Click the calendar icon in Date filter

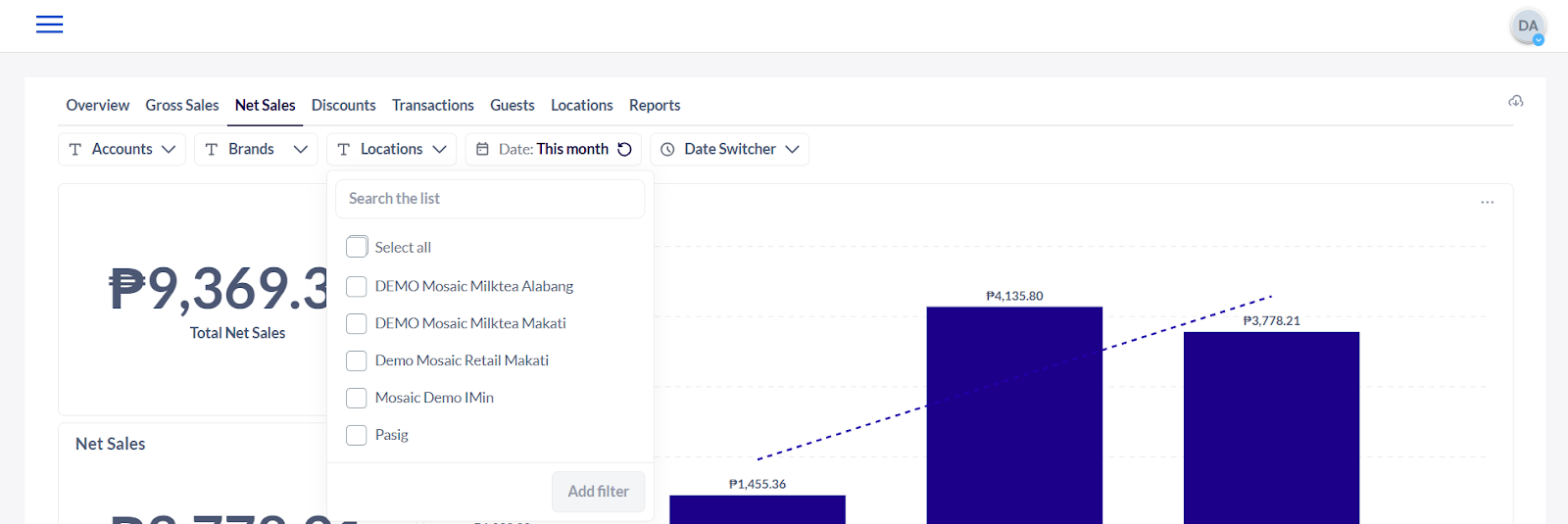[x=482, y=149]
